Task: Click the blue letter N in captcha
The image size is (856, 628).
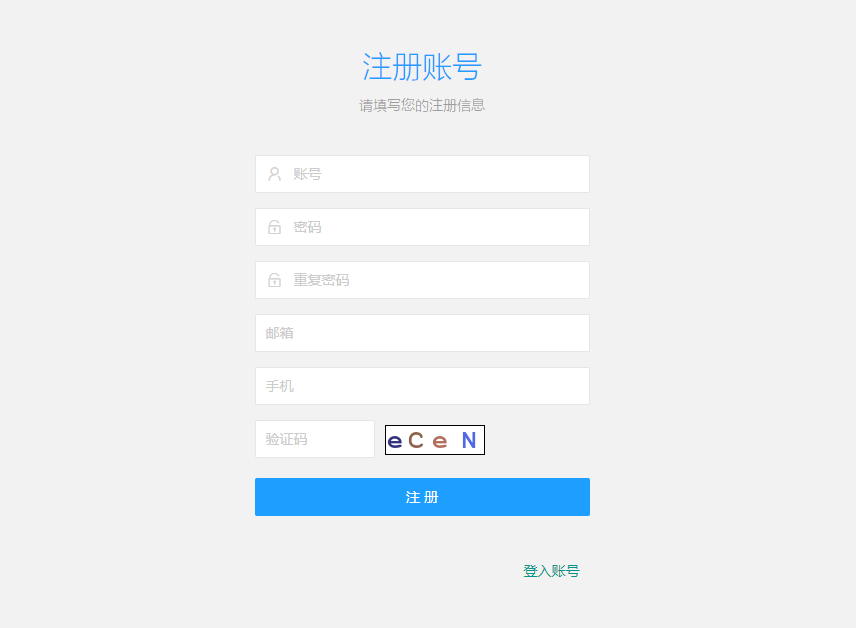Action: 469,440
